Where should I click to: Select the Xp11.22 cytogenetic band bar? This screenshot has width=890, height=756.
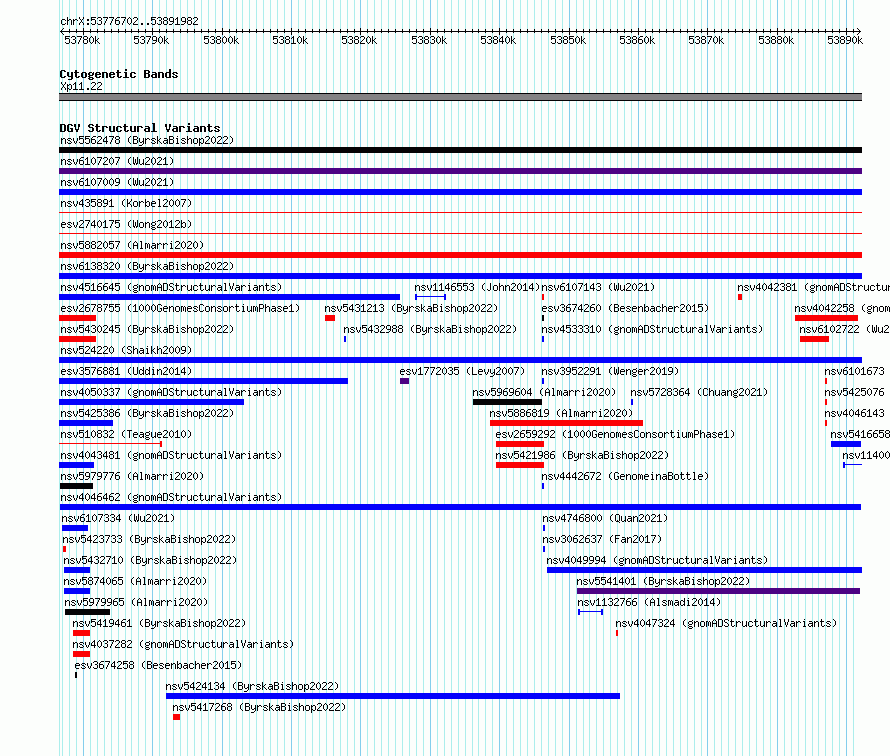click(x=460, y=97)
